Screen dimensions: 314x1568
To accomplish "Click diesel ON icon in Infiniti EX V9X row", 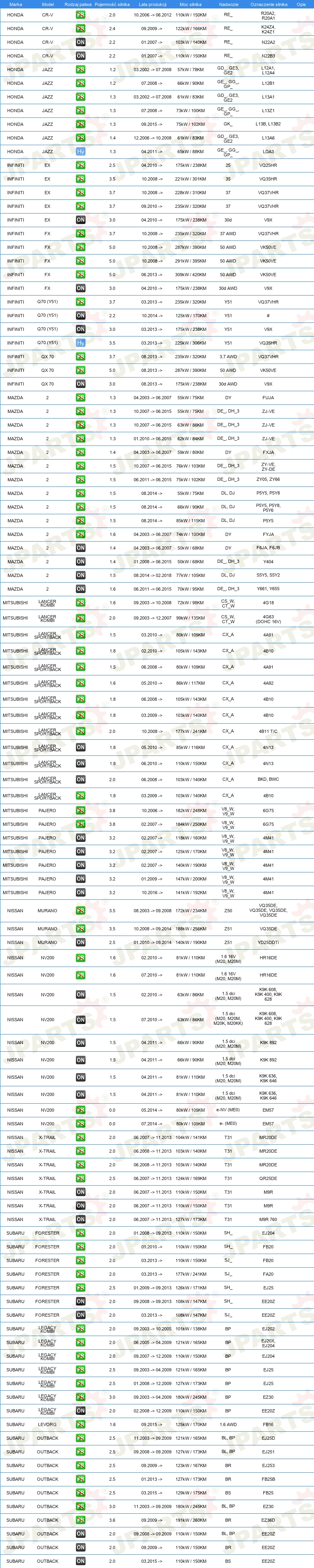I will coord(80,220).
